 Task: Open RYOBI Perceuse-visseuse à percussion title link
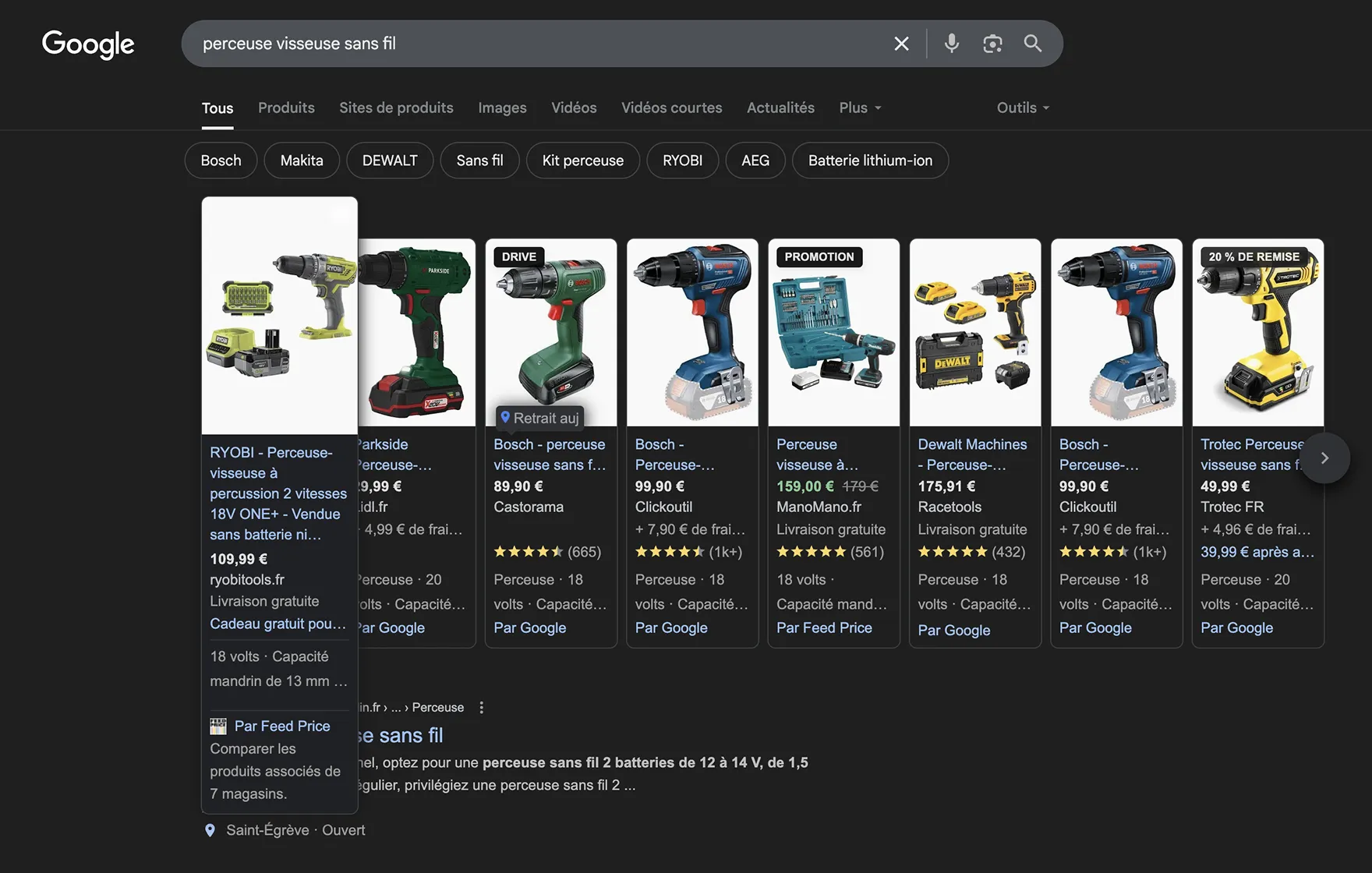pos(278,493)
